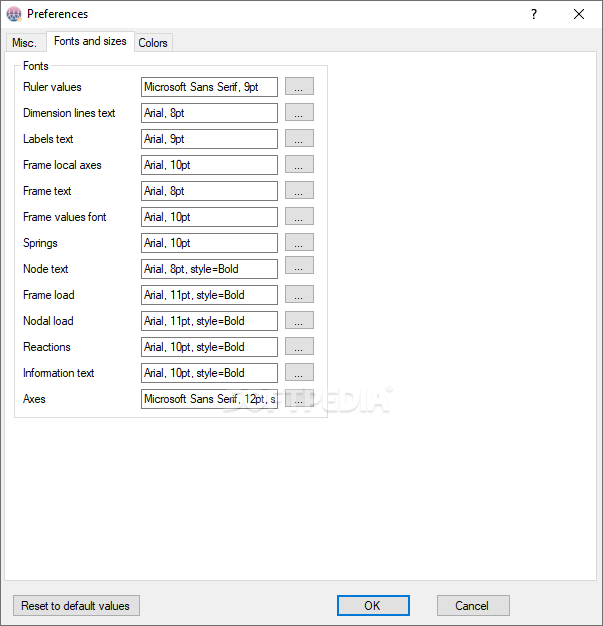Click the Frame values font field
The height and width of the screenshot is (626, 603).
coord(209,217)
